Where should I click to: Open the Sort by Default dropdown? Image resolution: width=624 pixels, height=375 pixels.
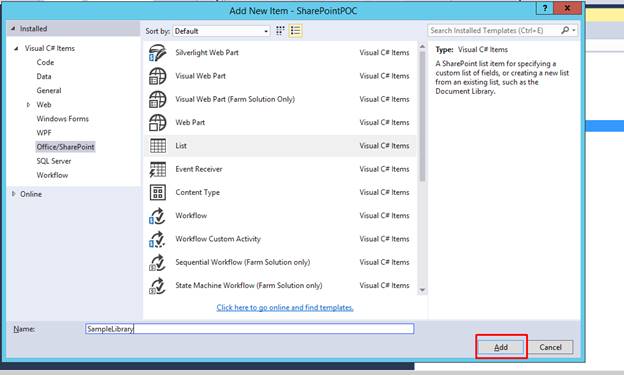click(221, 31)
